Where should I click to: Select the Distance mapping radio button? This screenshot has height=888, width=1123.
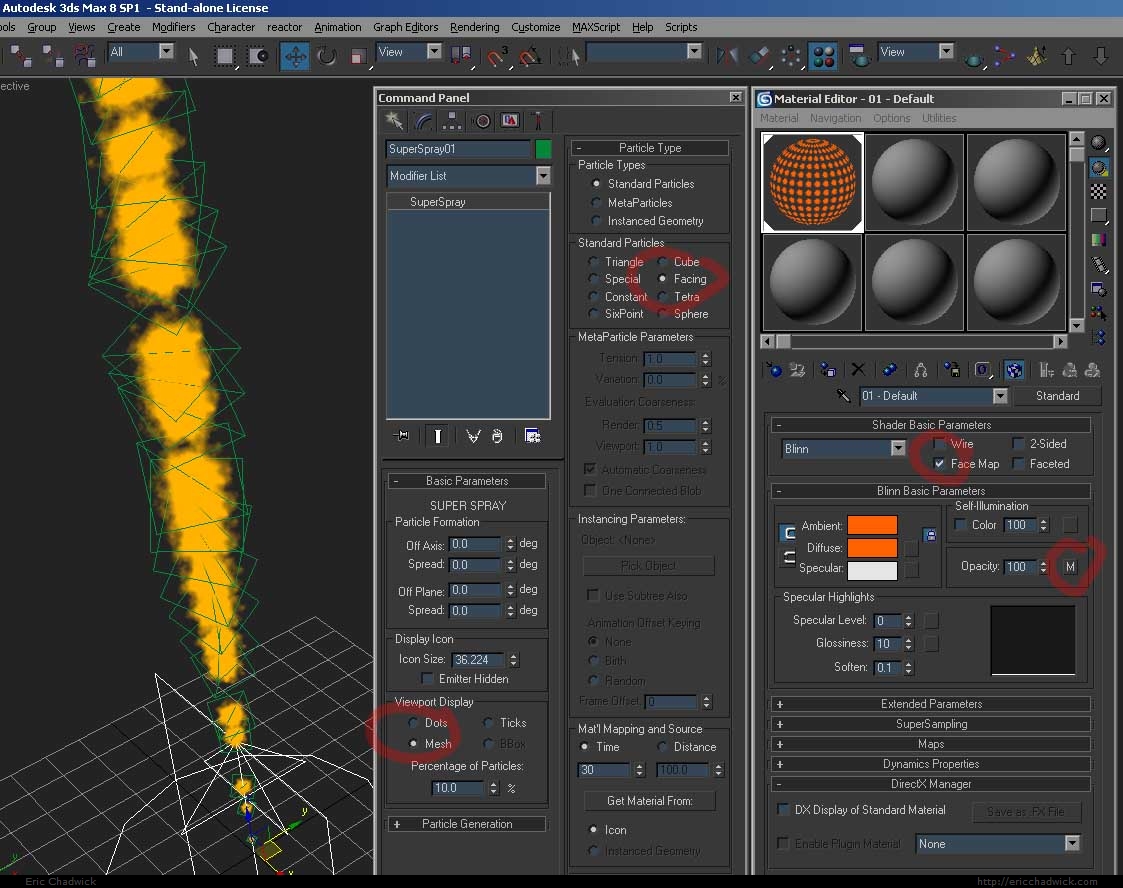(x=662, y=747)
